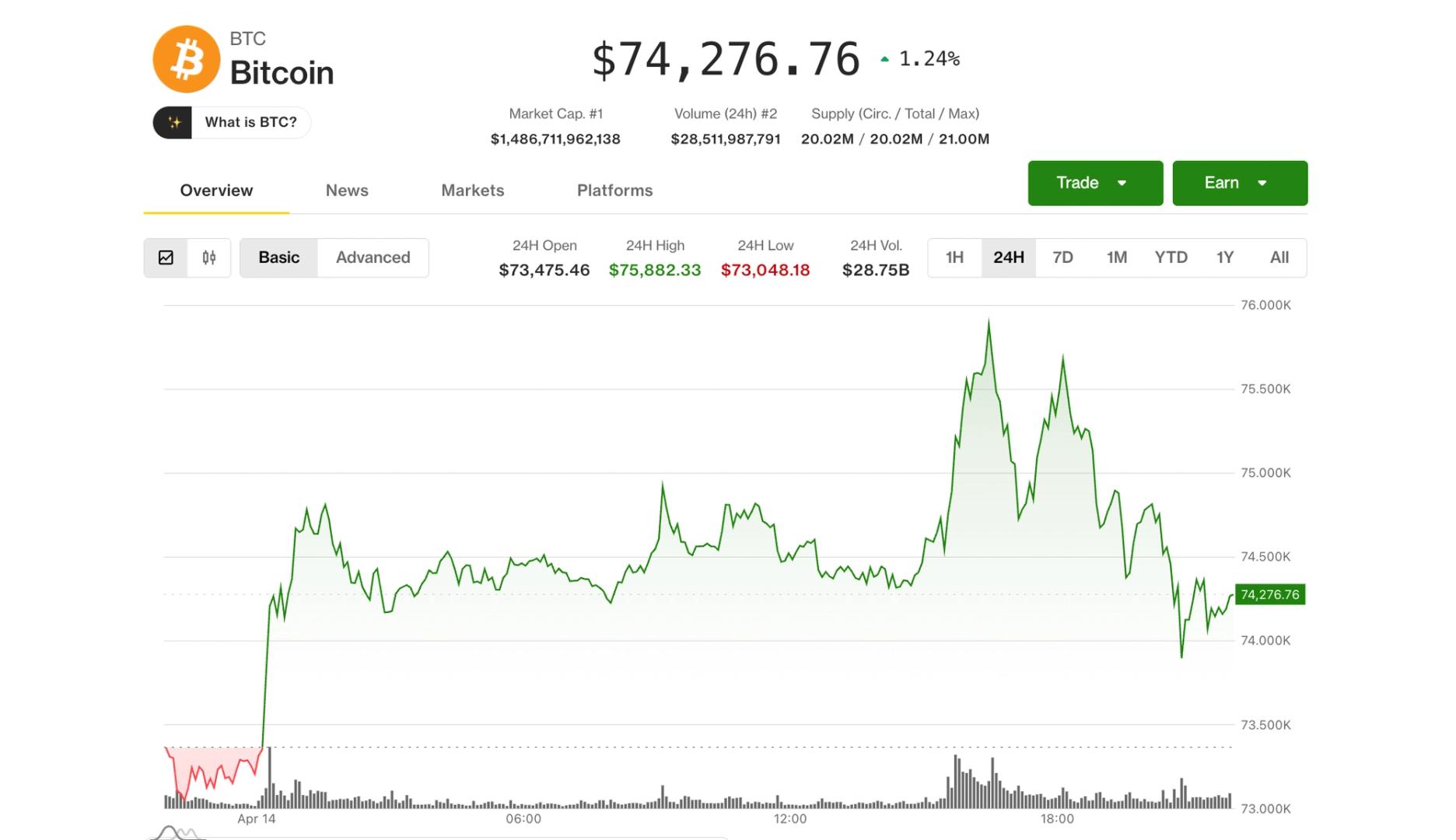
Task: Select the 1M timeframe
Action: tap(1117, 257)
